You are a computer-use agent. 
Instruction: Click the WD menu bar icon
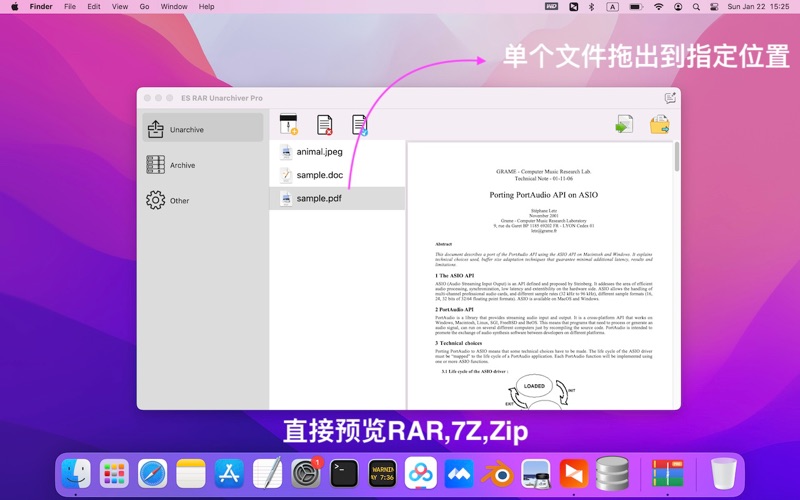tap(552, 7)
